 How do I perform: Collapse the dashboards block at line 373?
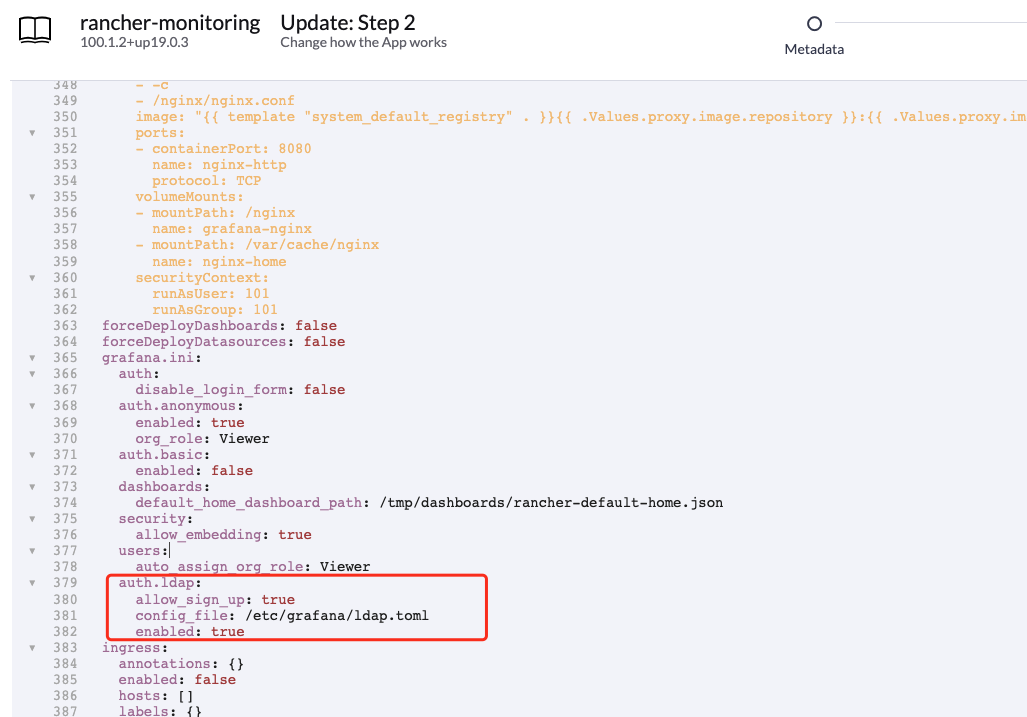coord(32,487)
